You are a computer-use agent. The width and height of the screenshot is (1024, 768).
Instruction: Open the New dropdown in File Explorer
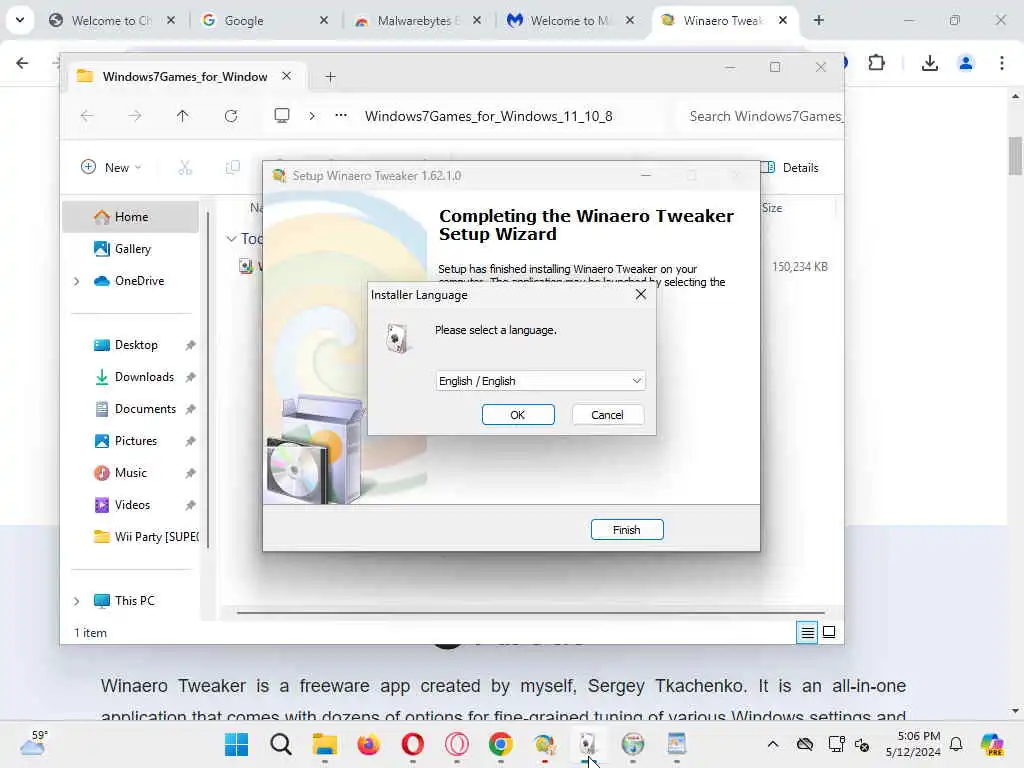(x=111, y=167)
